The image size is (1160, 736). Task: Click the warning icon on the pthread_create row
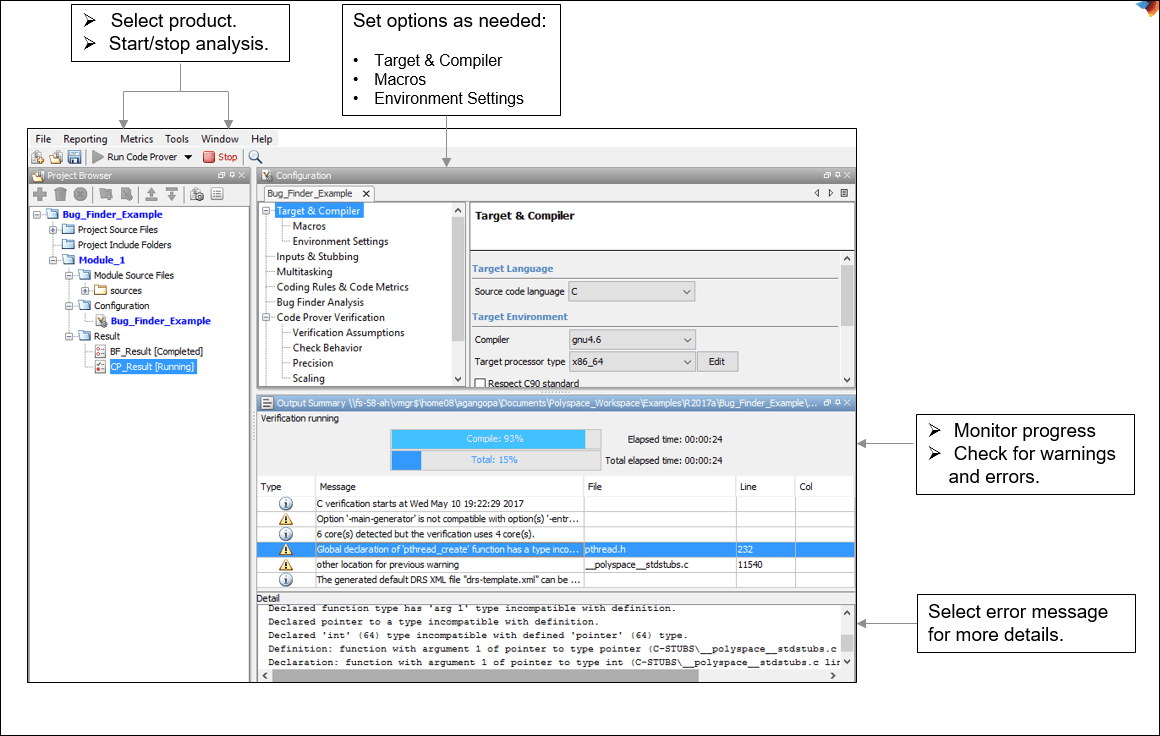coord(286,550)
